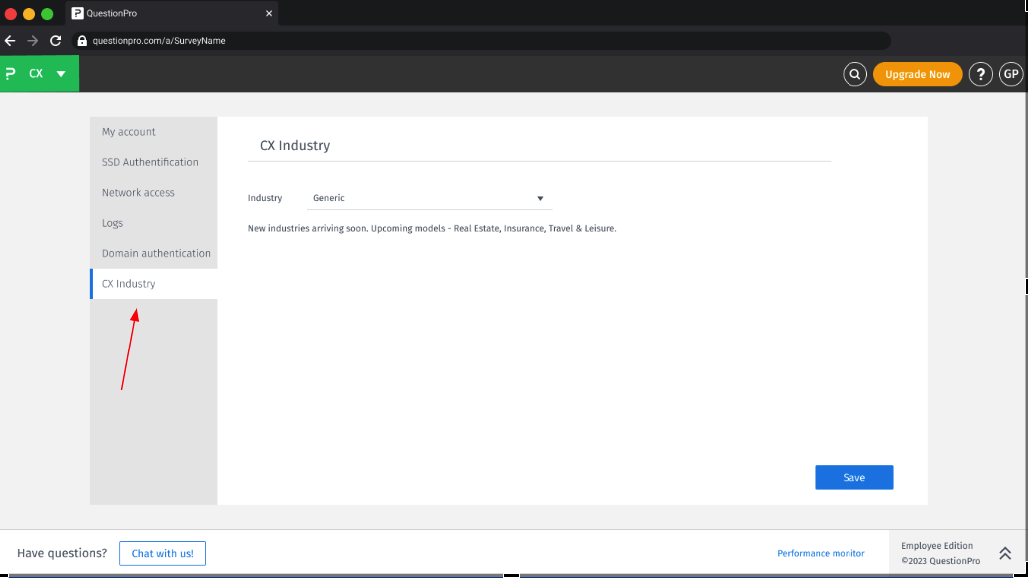Click the GP profile avatar
The height and width of the screenshot is (578, 1028).
1011,74
